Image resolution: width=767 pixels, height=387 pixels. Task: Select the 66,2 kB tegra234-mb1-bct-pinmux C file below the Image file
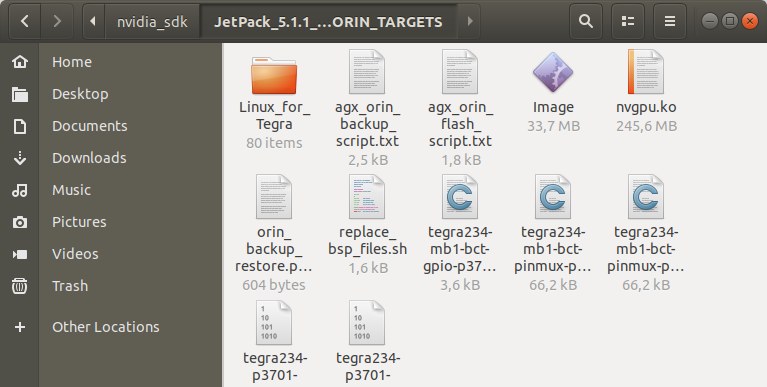pyautogui.click(x=553, y=197)
